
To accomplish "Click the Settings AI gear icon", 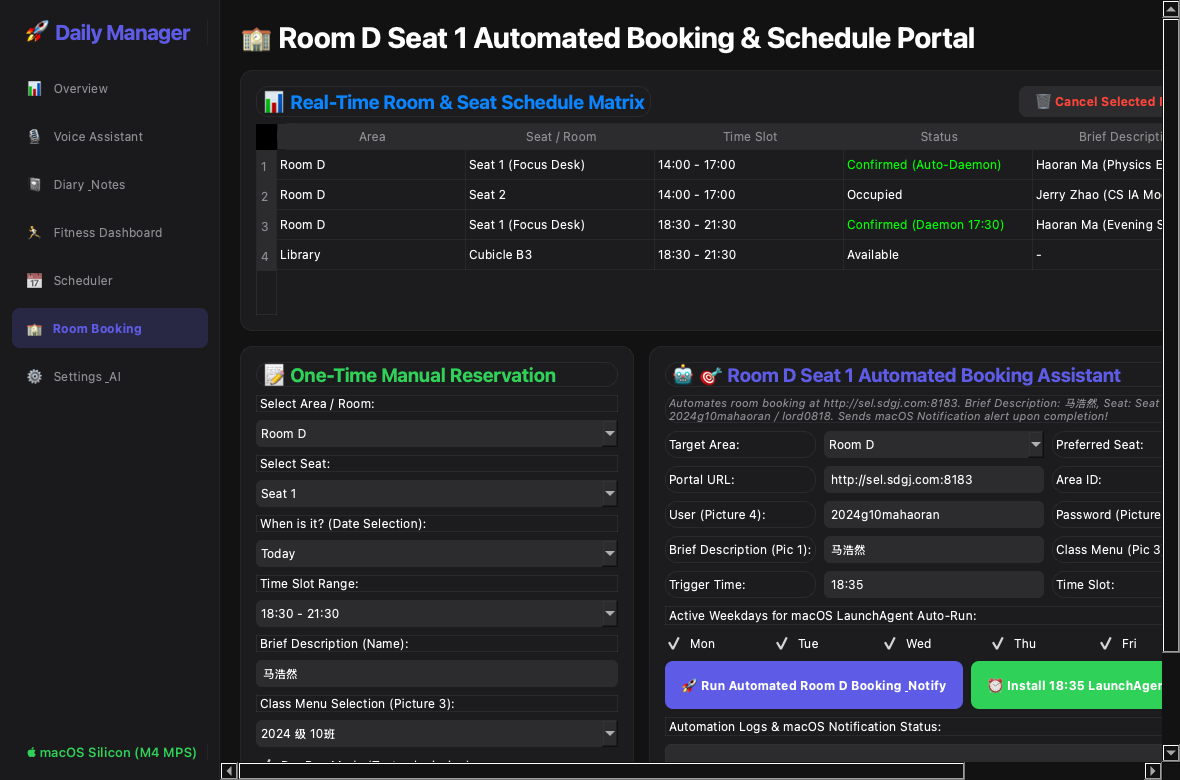I will [35, 376].
